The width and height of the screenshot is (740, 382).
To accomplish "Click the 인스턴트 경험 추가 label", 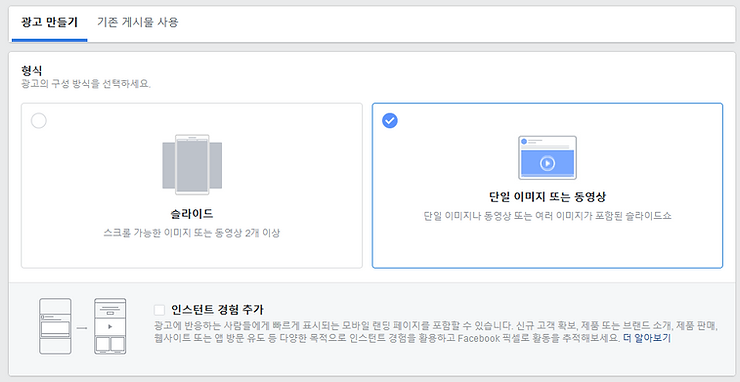I will pos(218,310).
